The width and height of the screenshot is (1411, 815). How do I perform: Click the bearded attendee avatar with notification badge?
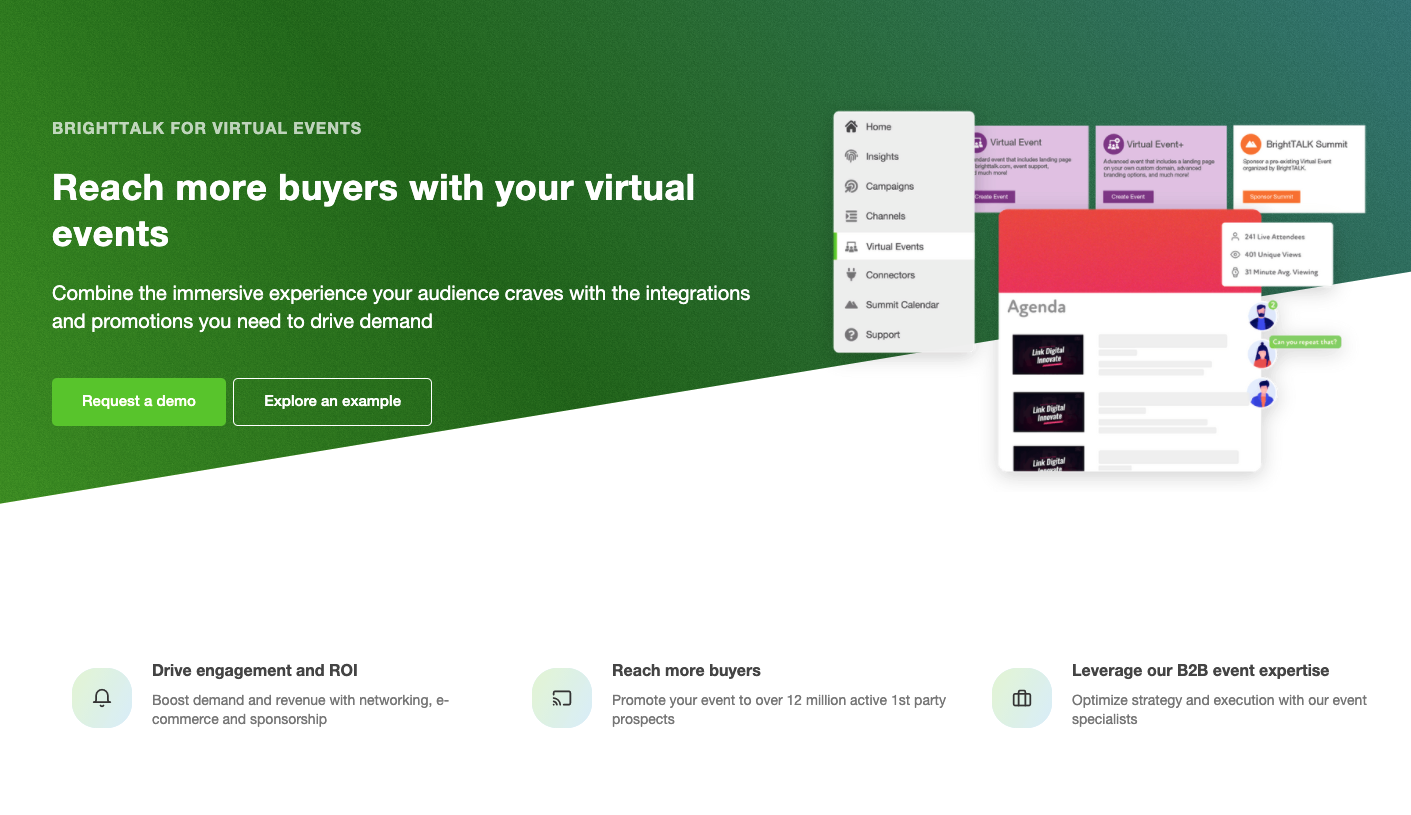click(1262, 314)
